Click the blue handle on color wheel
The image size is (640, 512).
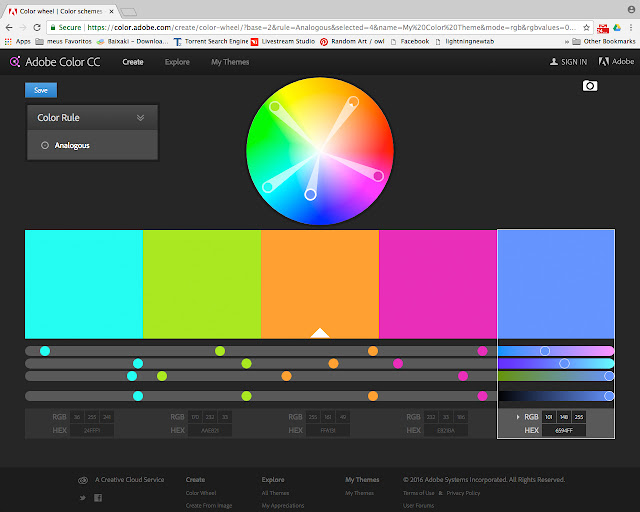coord(310,194)
